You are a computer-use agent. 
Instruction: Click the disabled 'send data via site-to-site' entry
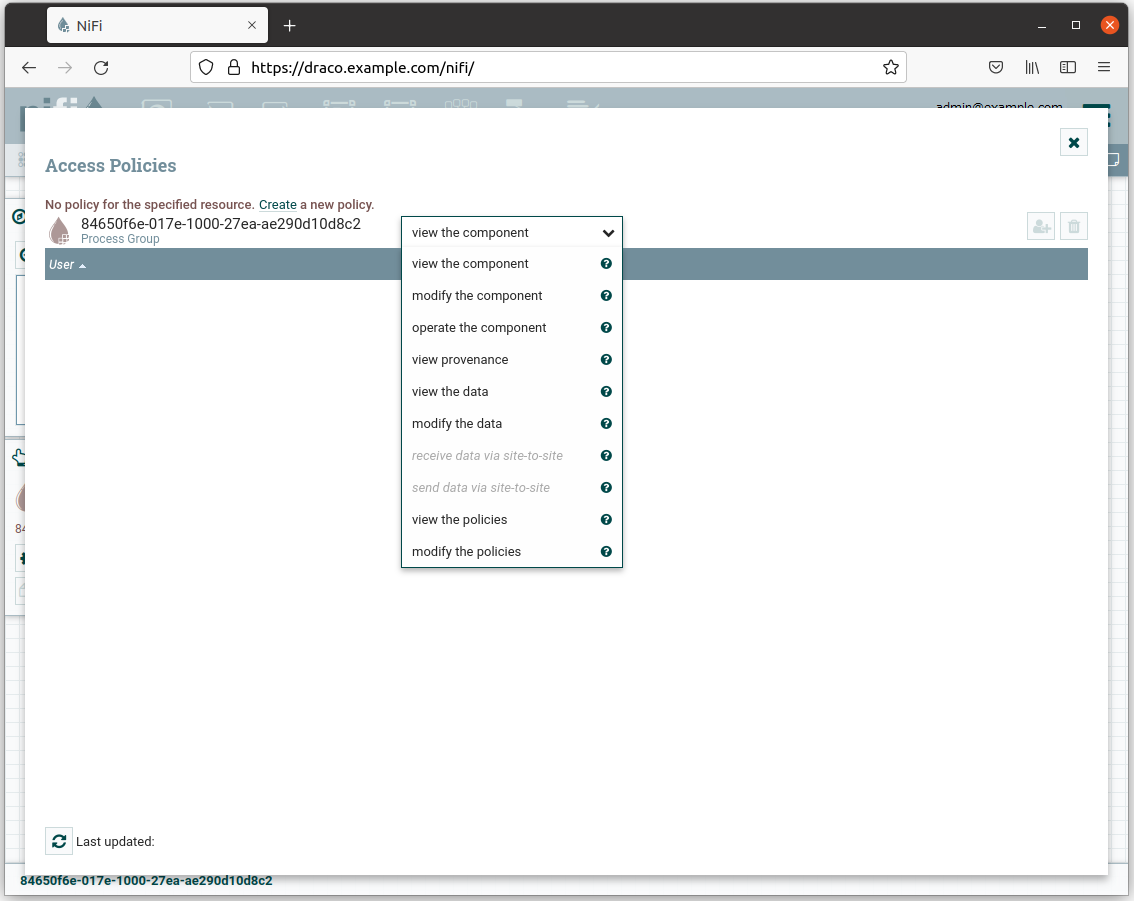coord(511,487)
